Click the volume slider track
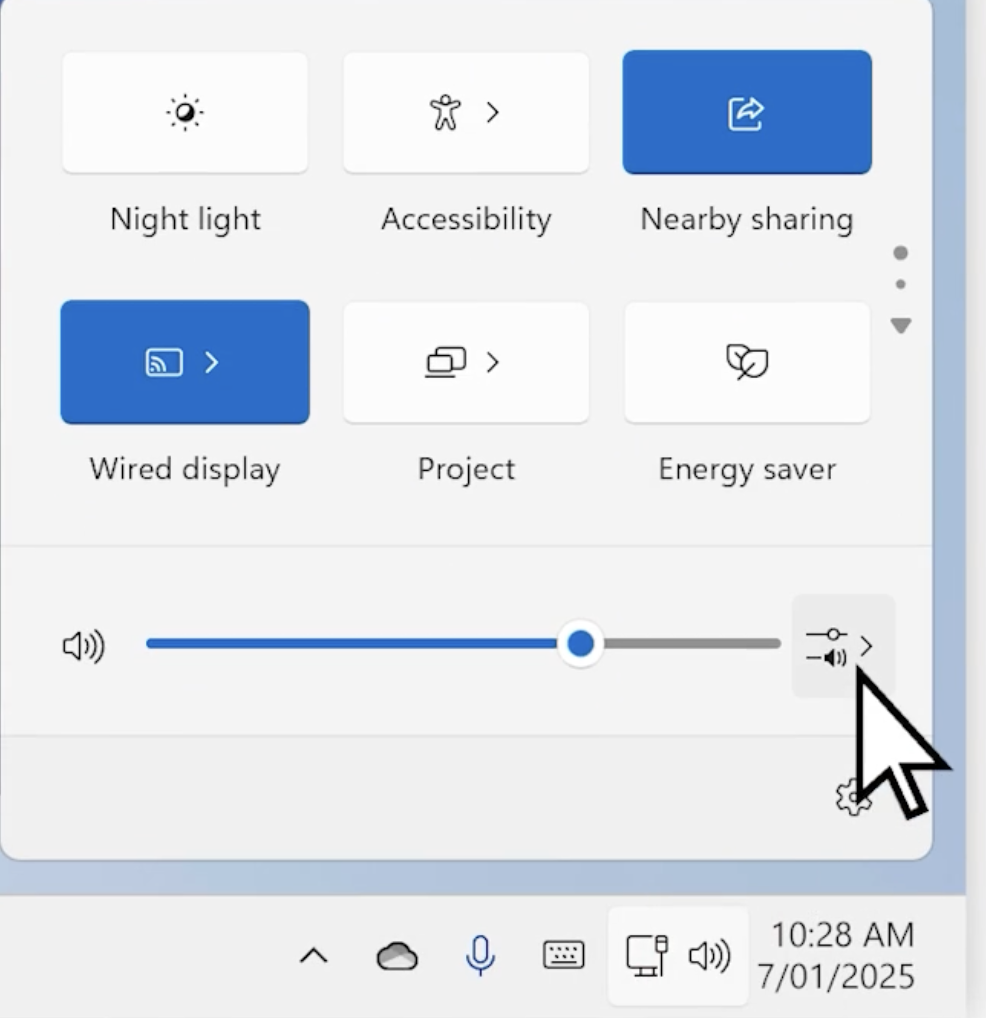Image resolution: width=986 pixels, height=1018 pixels. 463,643
